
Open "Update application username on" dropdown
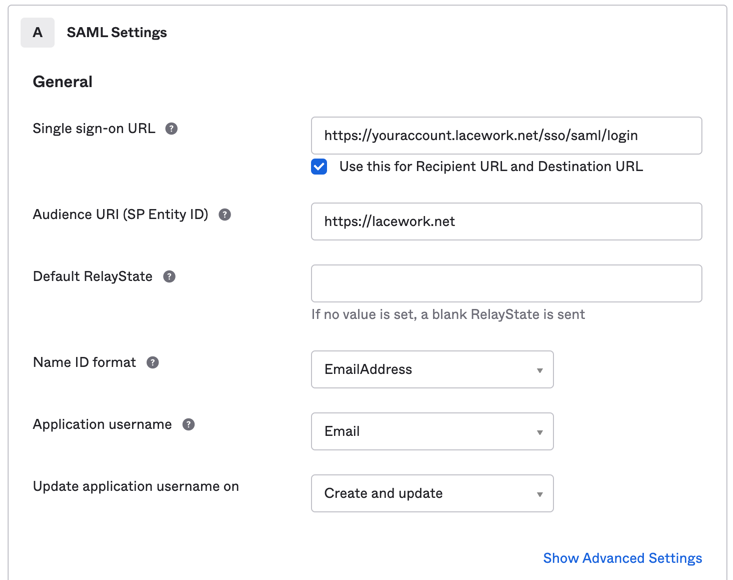point(432,494)
